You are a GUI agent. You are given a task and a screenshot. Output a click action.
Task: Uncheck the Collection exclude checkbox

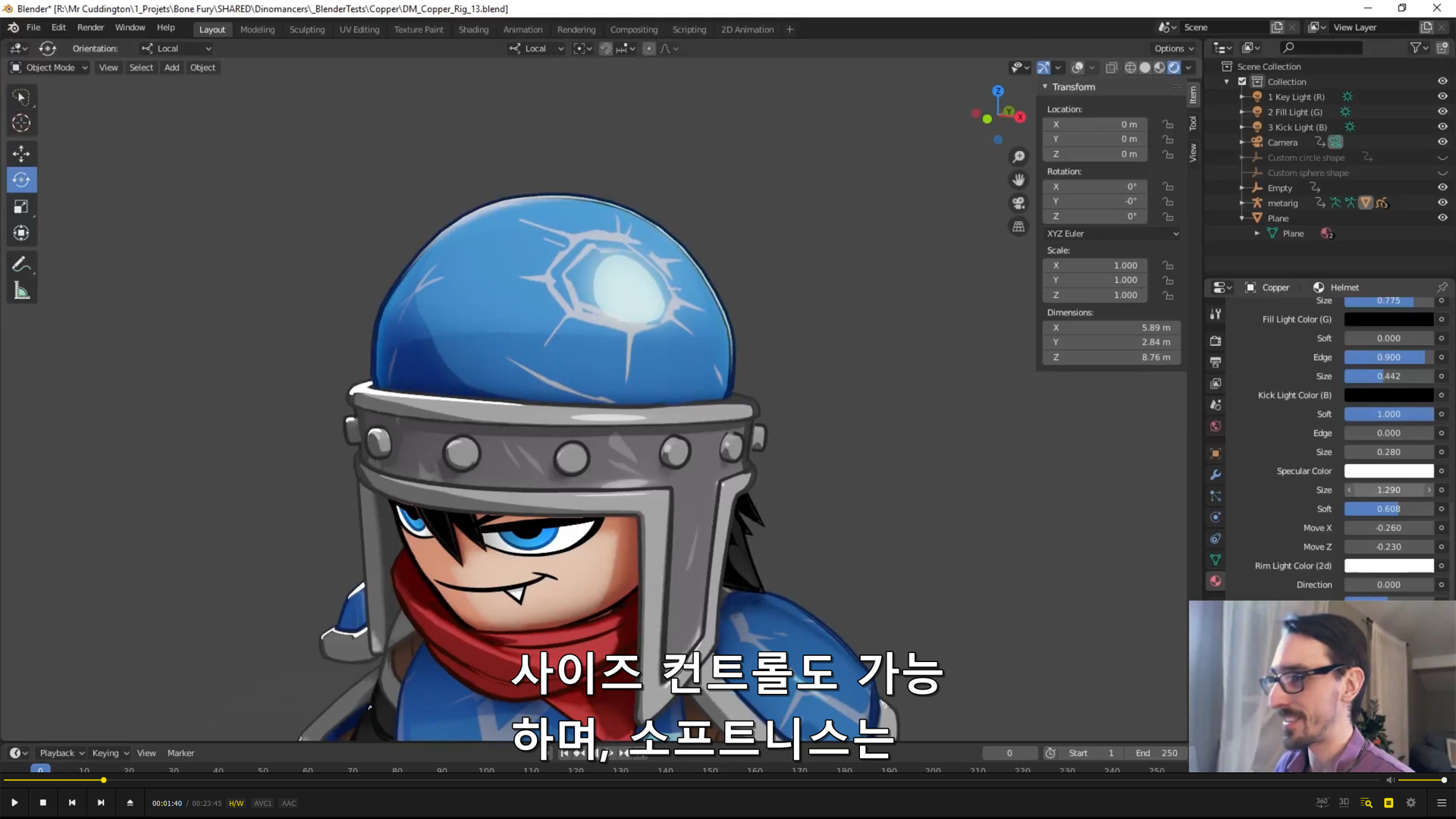(x=1242, y=82)
